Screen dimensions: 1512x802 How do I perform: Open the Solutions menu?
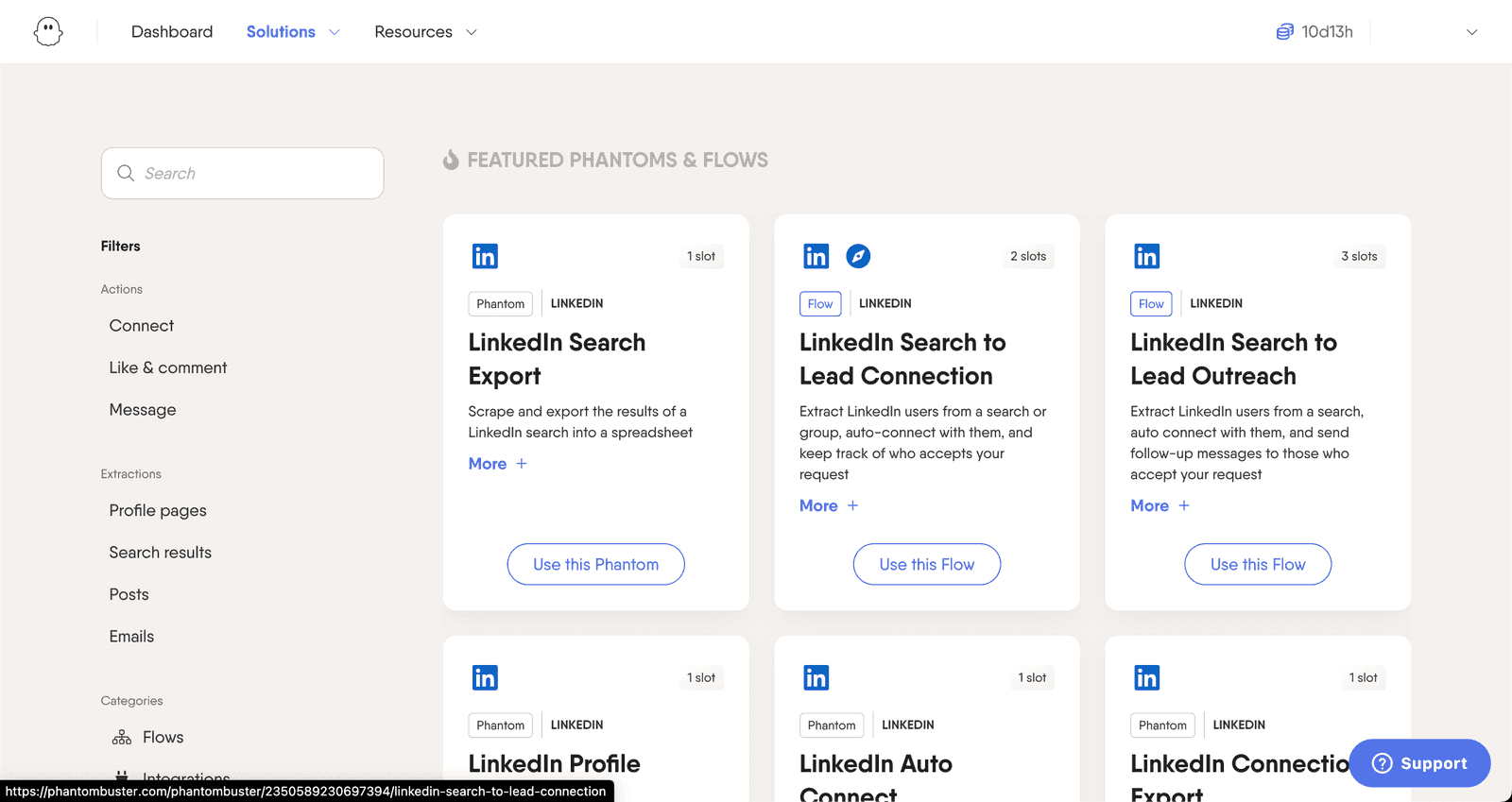click(x=281, y=31)
